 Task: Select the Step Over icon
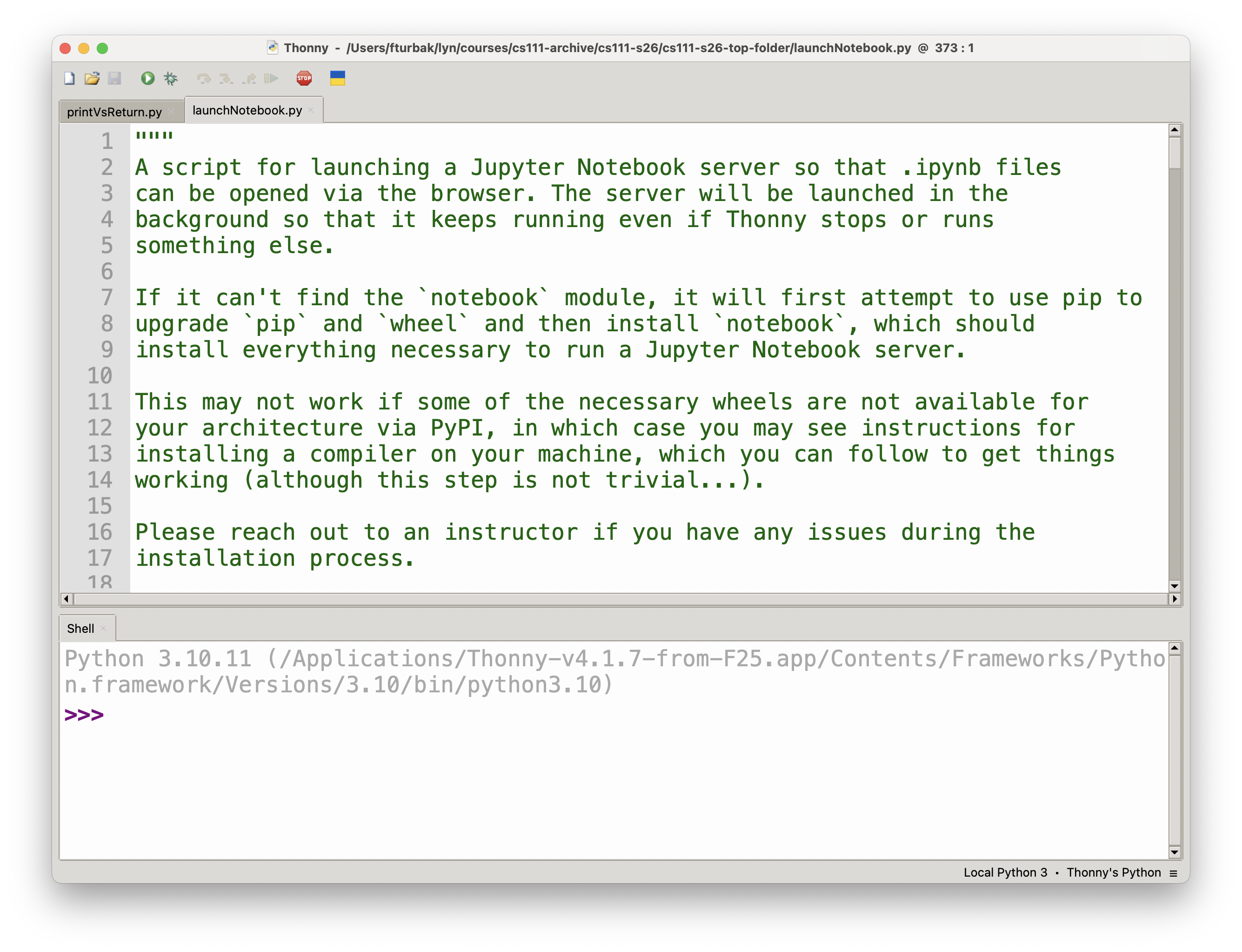click(x=205, y=79)
